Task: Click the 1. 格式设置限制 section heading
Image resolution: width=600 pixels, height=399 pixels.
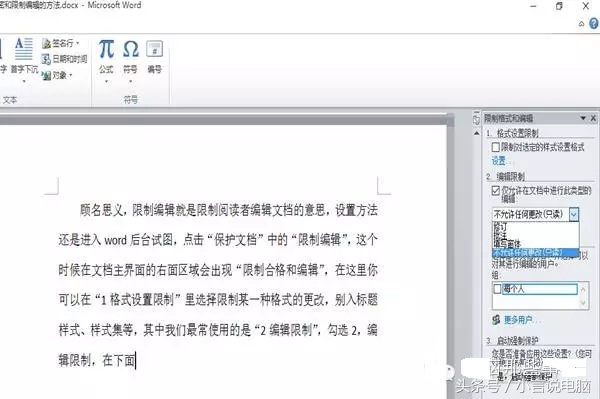Action: (512, 133)
